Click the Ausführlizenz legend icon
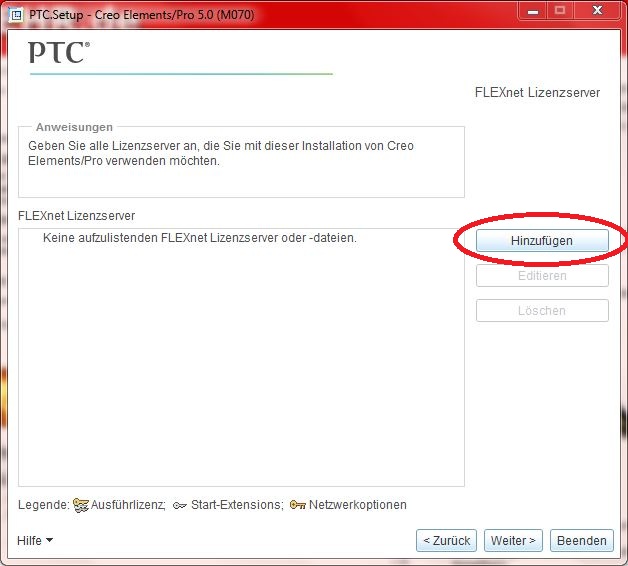The image size is (628, 566). tap(81, 505)
